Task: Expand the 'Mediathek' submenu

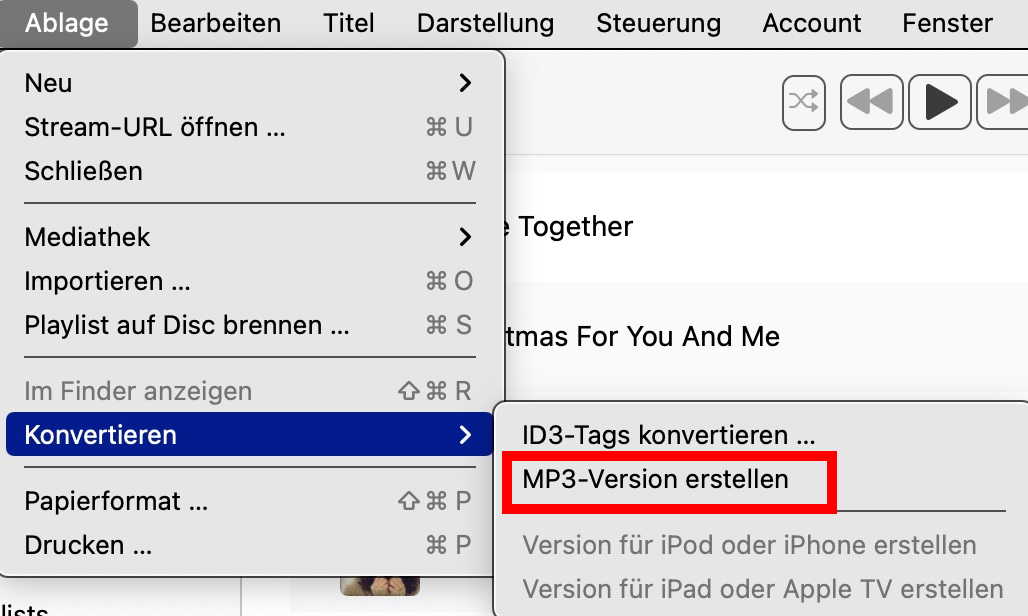Action: (87, 237)
